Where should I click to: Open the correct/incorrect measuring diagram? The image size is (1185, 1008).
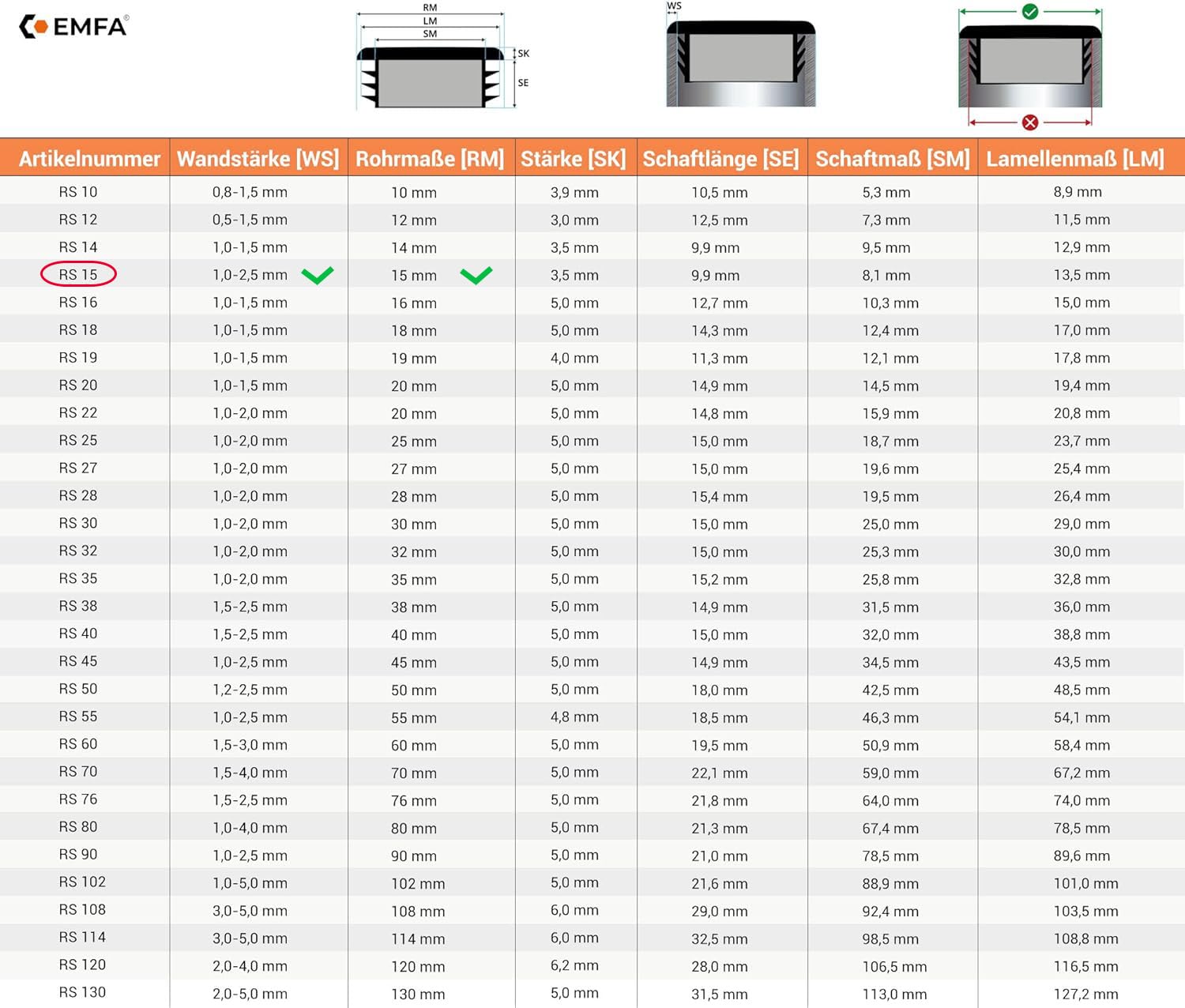tap(1029, 66)
